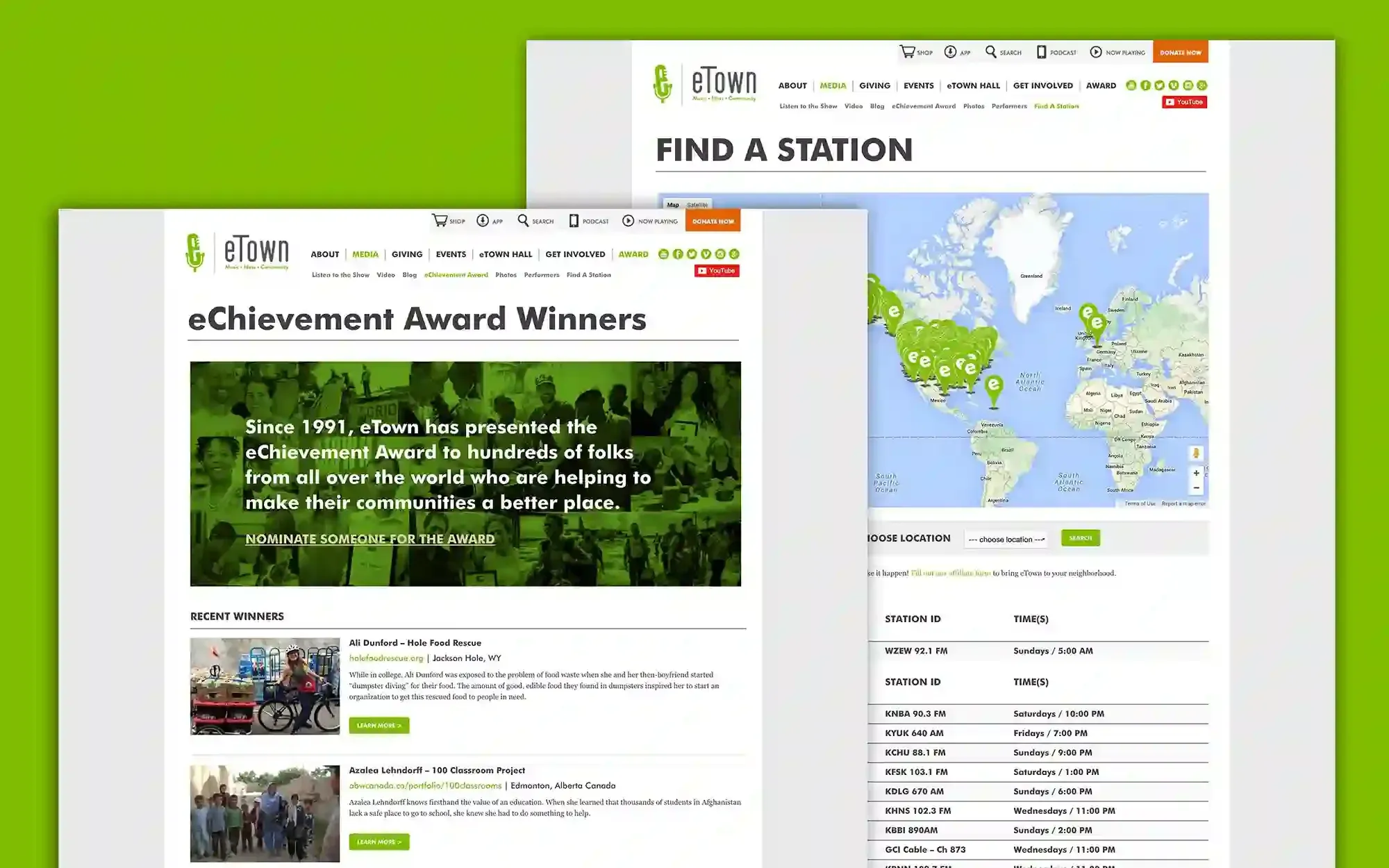
Task: Click App download icon on Find A Station page
Action: pyautogui.click(x=950, y=52)
